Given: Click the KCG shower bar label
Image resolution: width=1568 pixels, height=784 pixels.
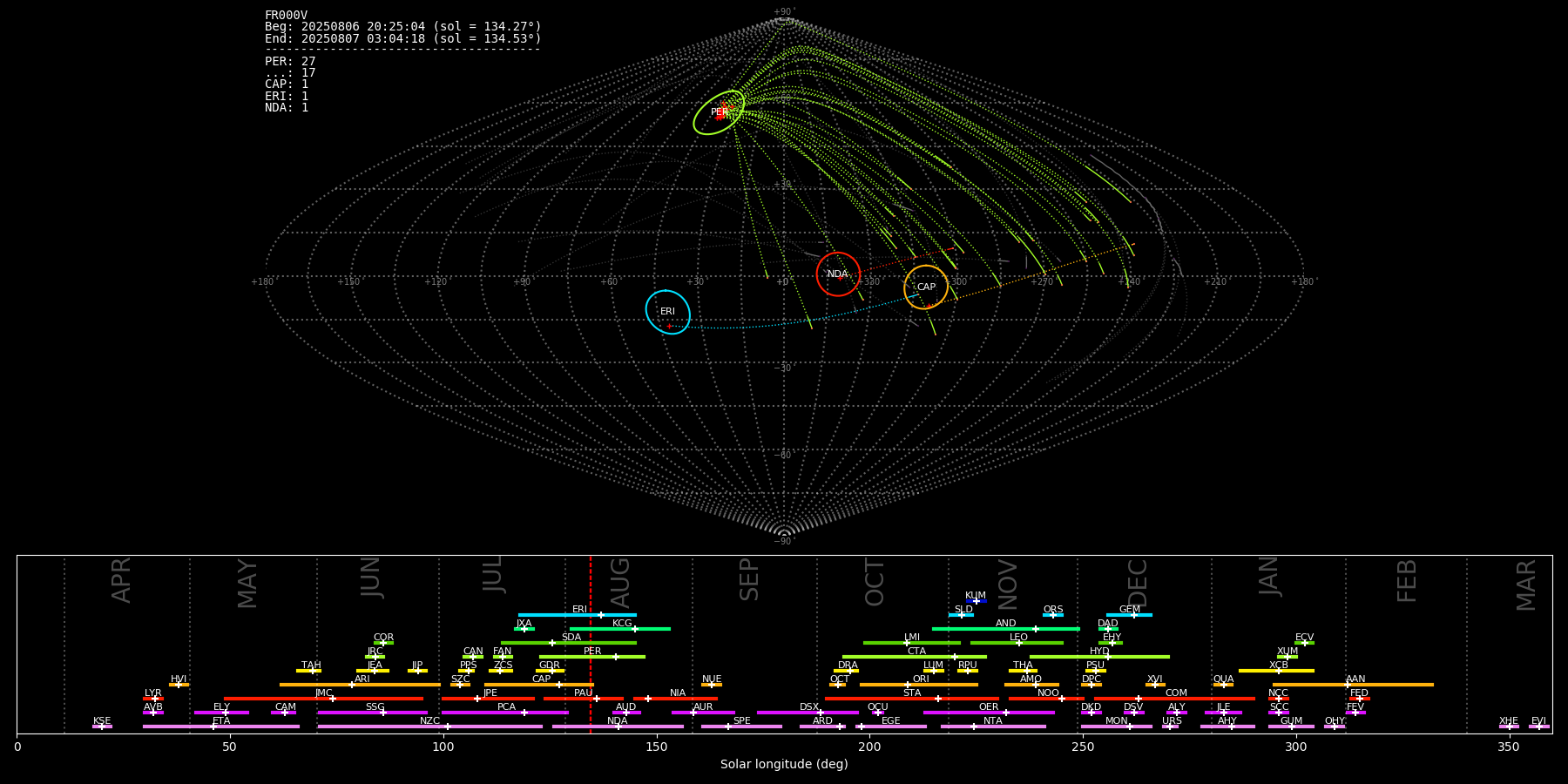Looking at the screenshot, I should pos(622,624).
